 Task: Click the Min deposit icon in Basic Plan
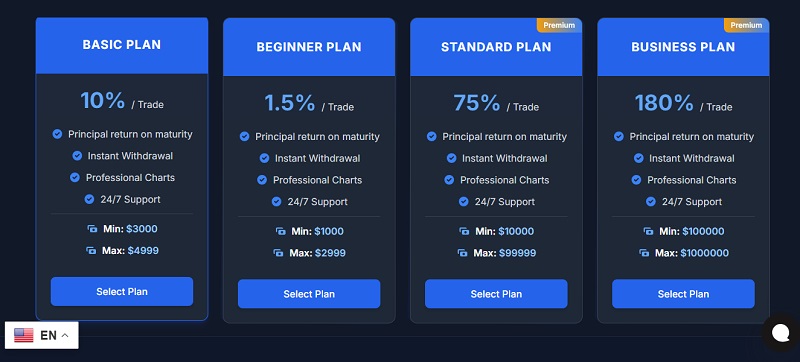click(92, 229)
